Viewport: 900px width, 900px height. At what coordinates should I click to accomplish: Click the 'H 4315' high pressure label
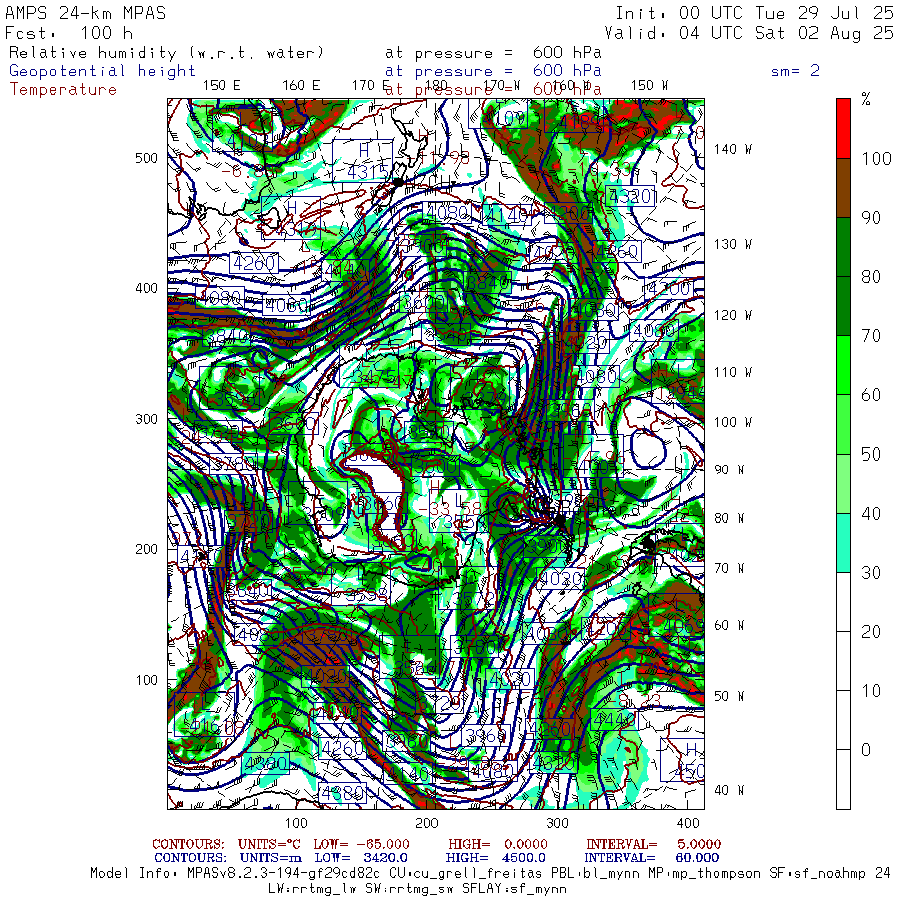coord(363,161)
